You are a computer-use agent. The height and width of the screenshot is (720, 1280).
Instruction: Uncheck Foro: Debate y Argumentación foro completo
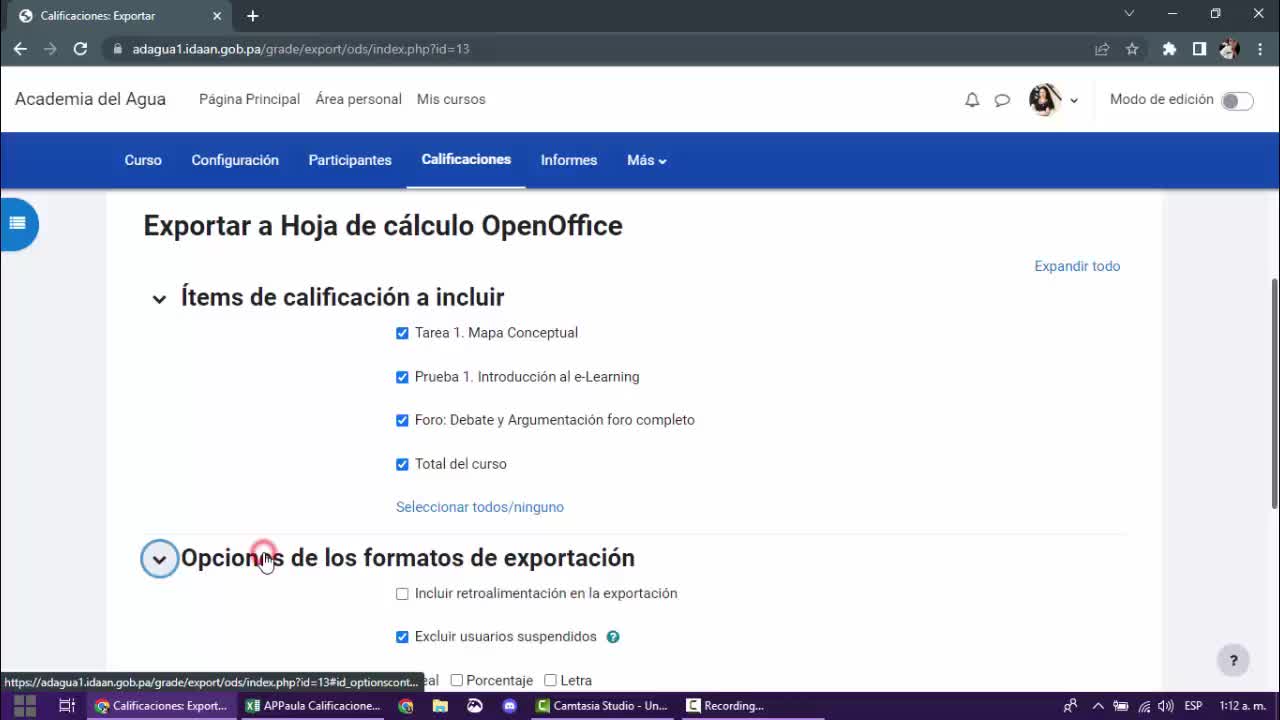point(402,421)
